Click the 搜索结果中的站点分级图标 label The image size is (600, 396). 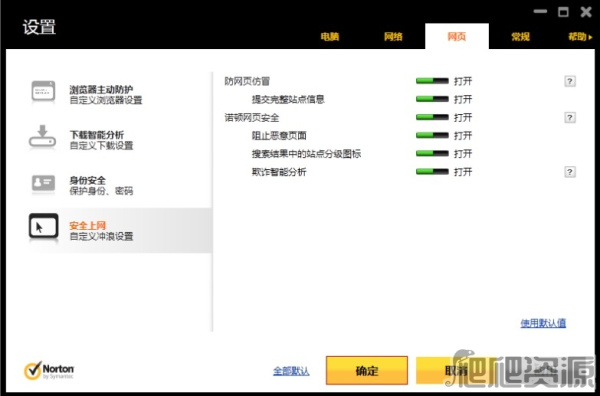pos(307,154)
